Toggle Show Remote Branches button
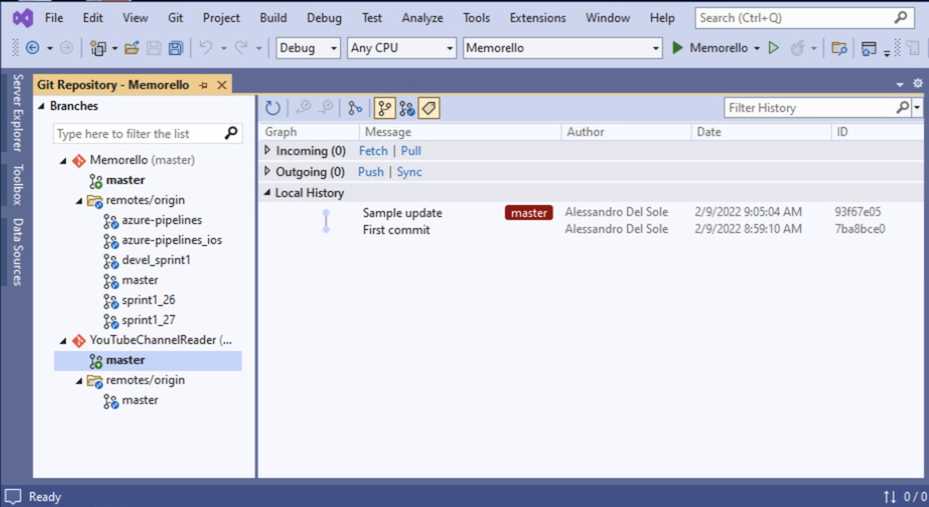The image size is (929, 507). pos(406,108)
